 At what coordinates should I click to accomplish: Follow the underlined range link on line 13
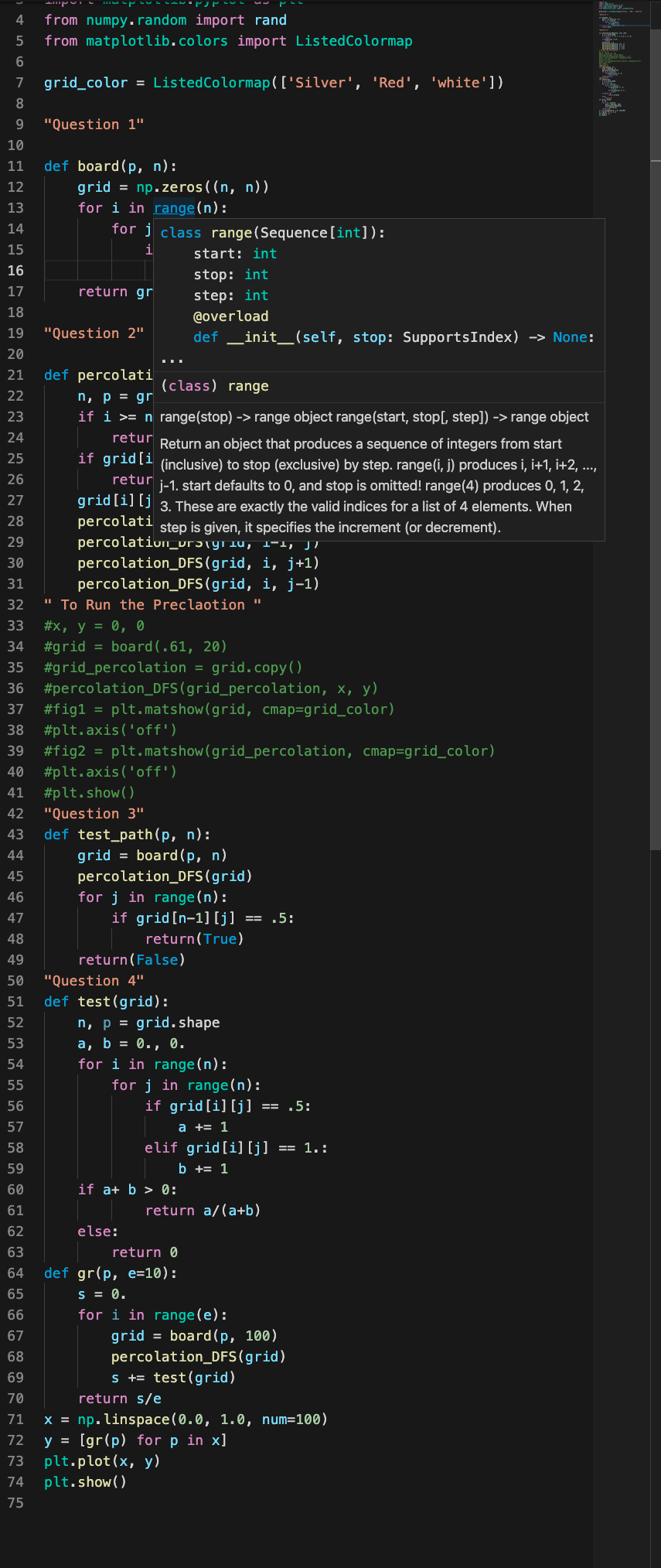[174, 208]
